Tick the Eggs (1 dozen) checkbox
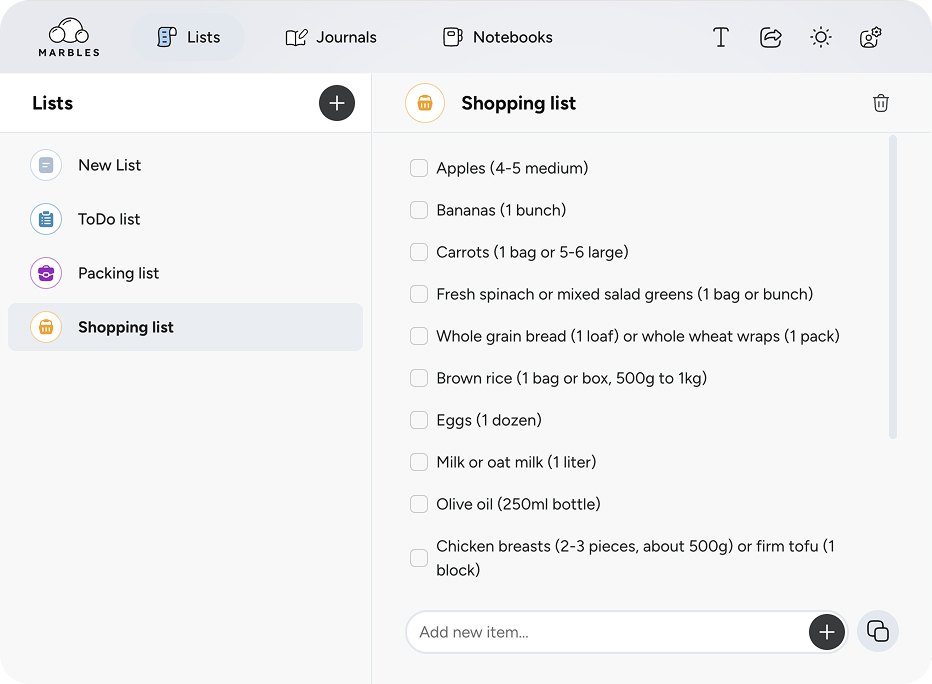The width and height of the screenshot is (932, 684). 419,420
